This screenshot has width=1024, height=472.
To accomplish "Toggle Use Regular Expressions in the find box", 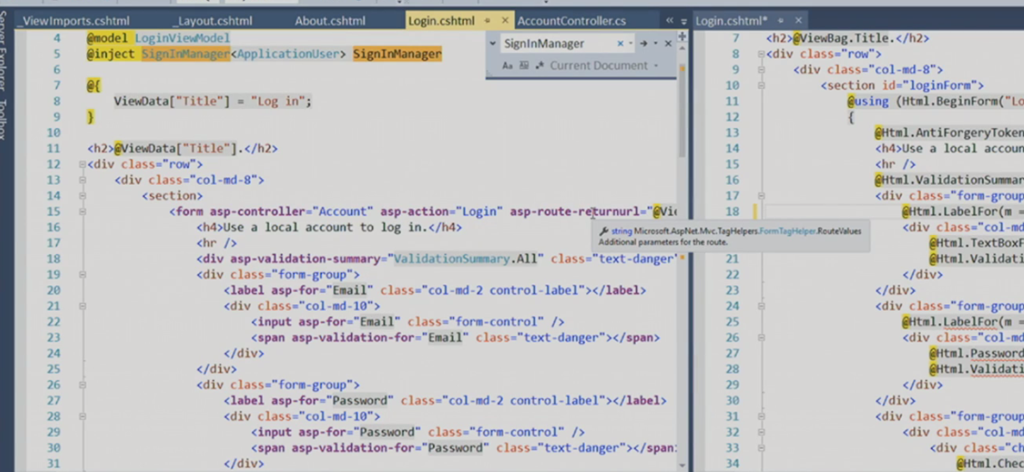I will pyautogui.click(x=540, y=66).
